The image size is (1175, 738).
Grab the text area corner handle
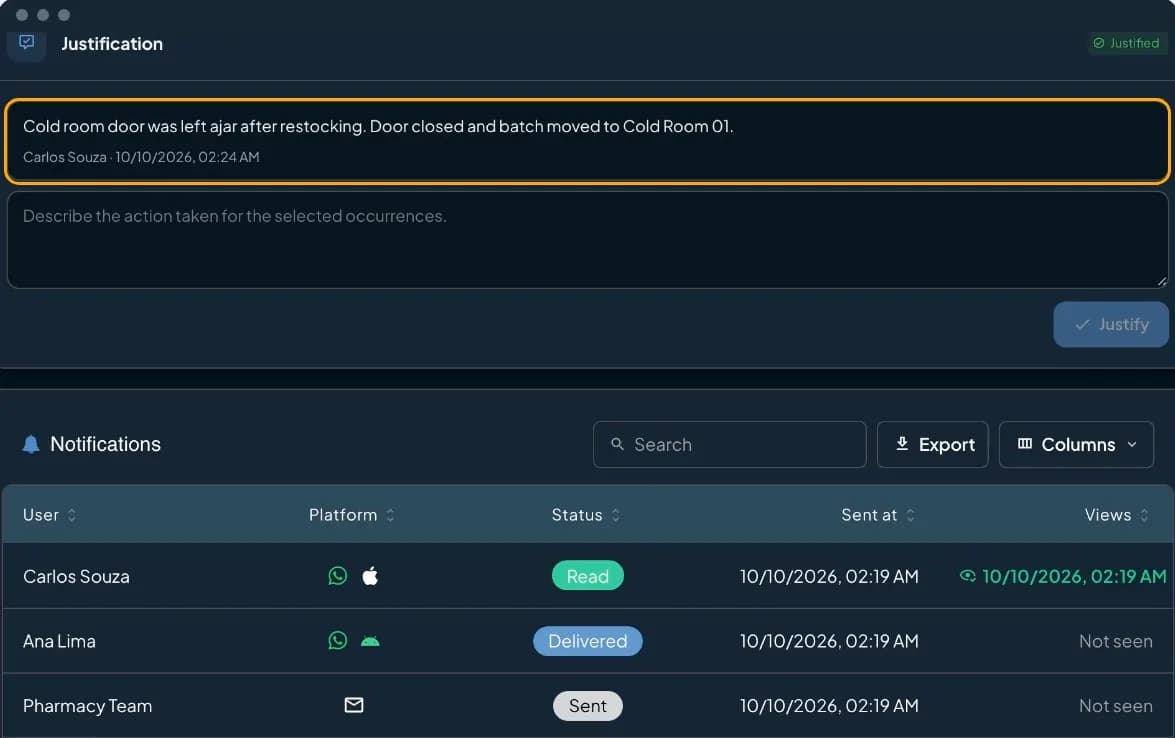[x=1162, y=281]
